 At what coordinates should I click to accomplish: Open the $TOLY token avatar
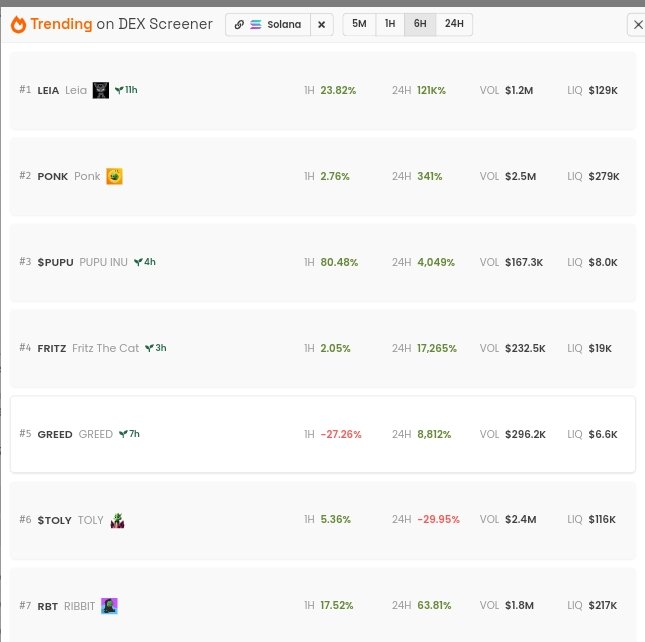pyautogui.click(x=117, y=520)
